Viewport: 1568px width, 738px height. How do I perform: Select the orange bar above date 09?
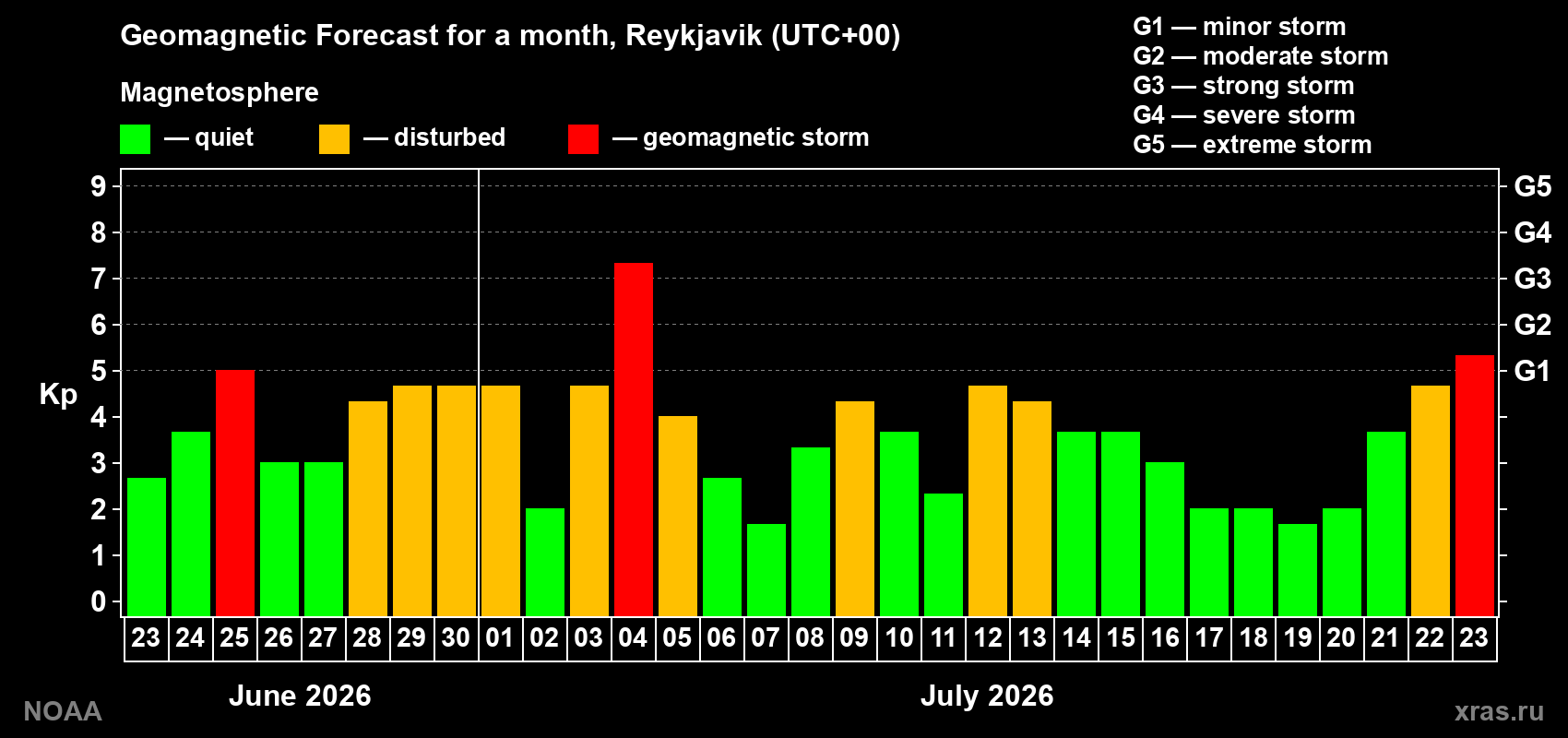pos(855,508)
